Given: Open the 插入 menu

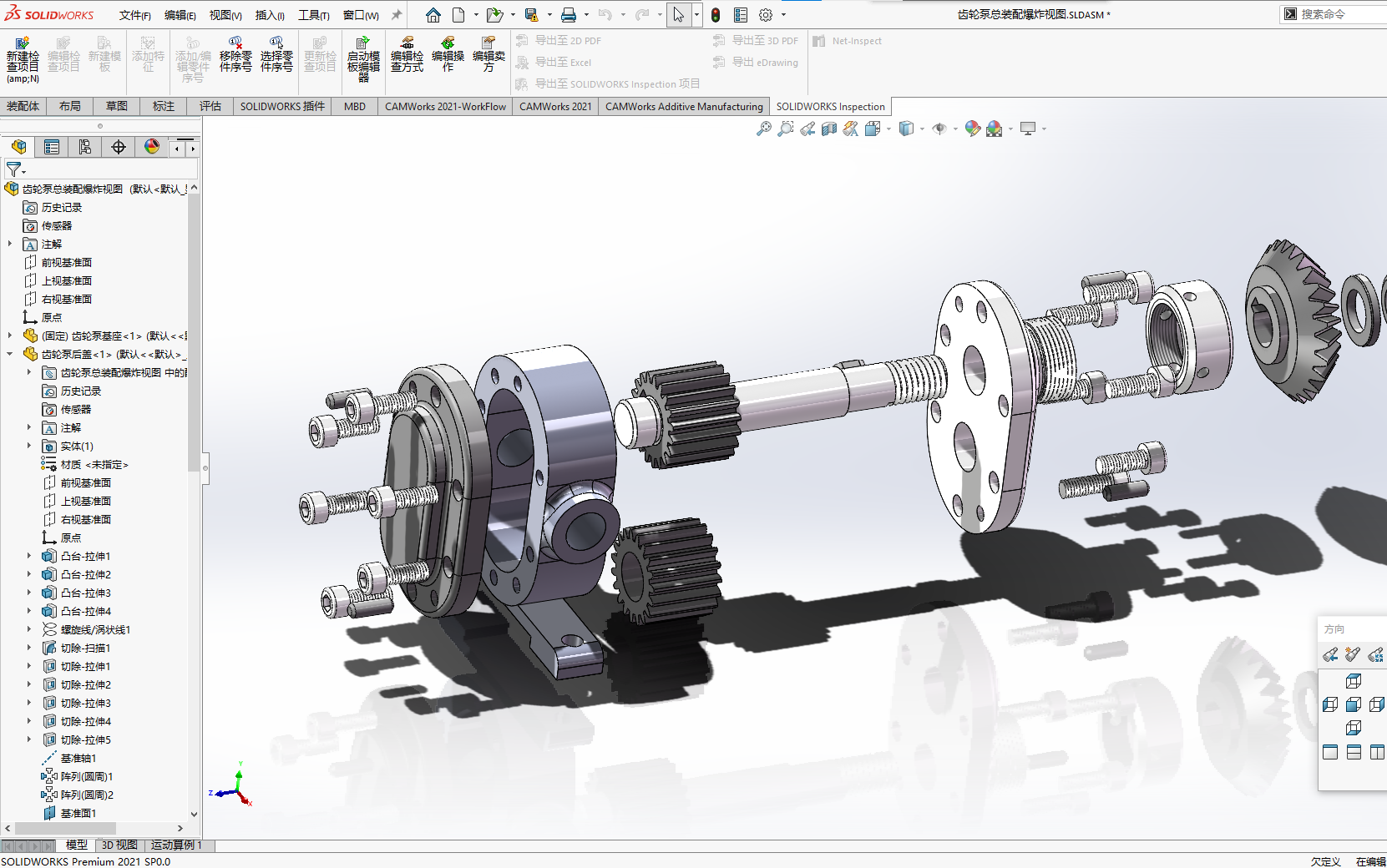Looking at the screenshot, I should pos(269,14).
